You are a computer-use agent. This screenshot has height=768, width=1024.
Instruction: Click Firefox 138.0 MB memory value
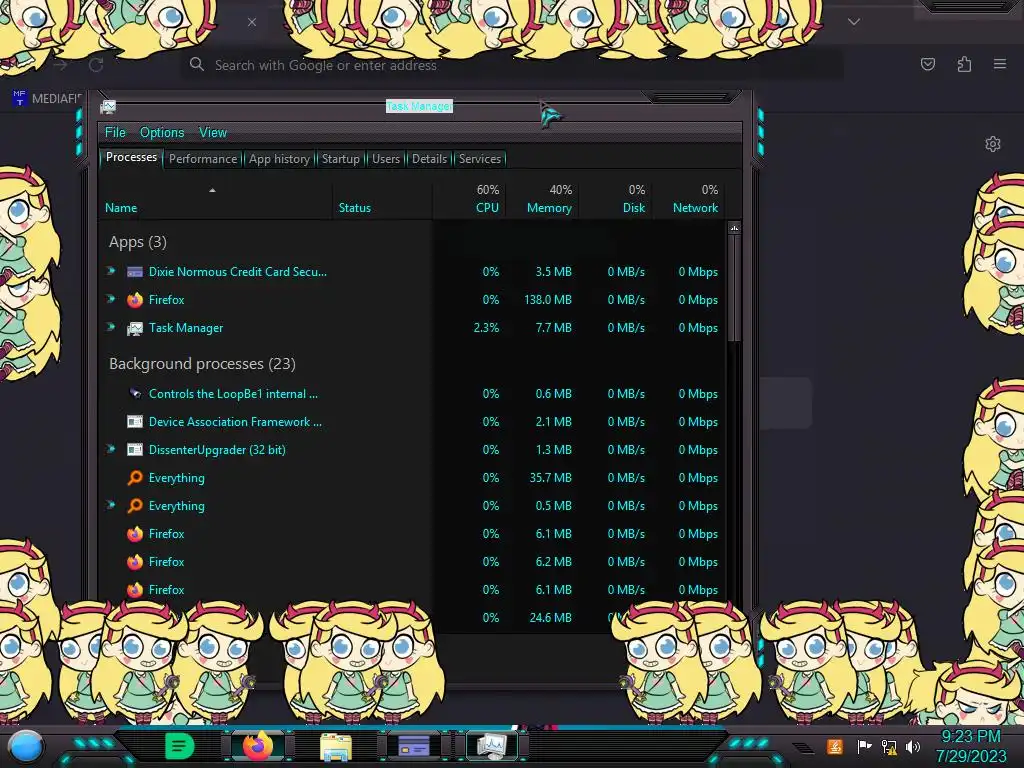[x=547, y=300]
